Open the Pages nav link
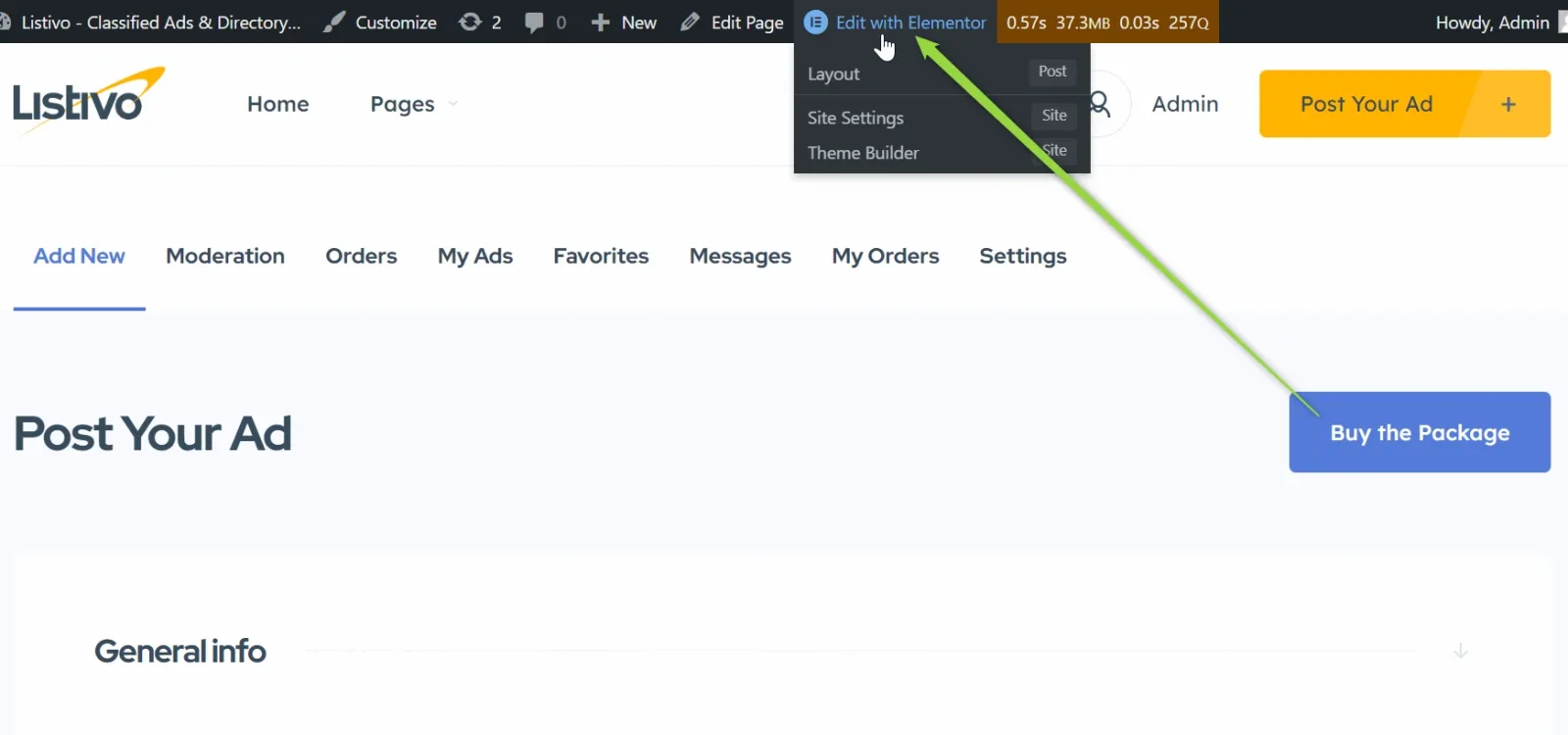1568x735 pixels. point(403,104)
